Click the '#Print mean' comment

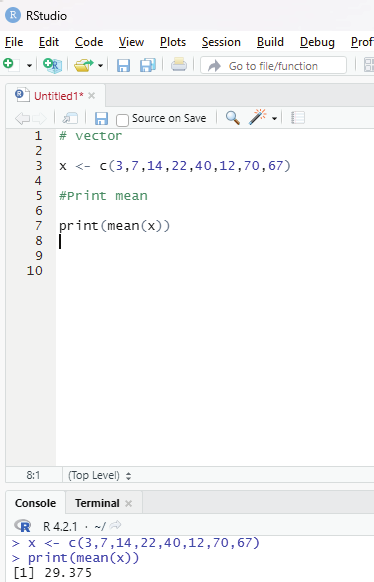pos(103,196)
